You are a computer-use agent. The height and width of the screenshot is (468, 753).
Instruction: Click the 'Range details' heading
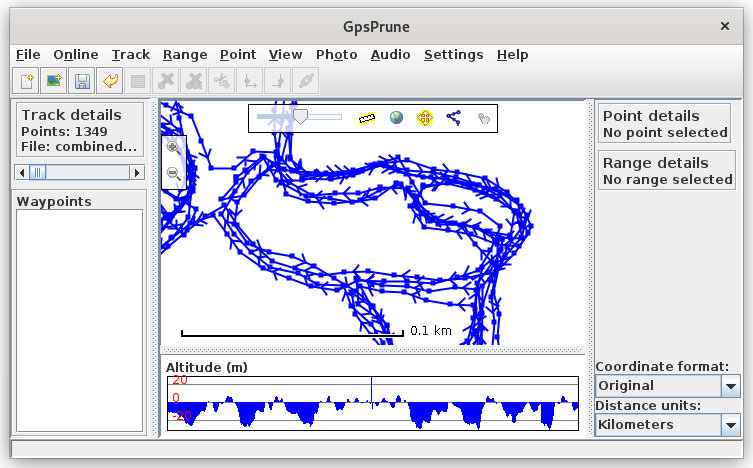[x=656, y=163]
